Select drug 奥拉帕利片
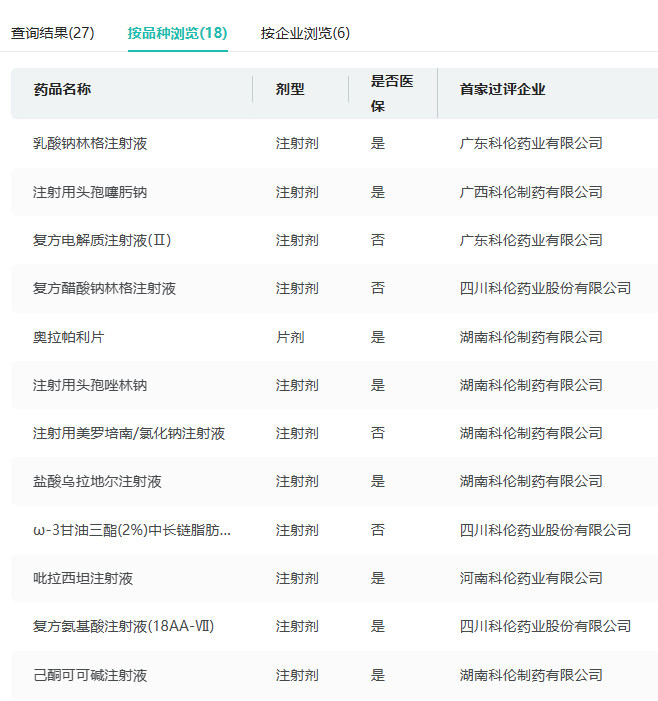 coord(69,337)
